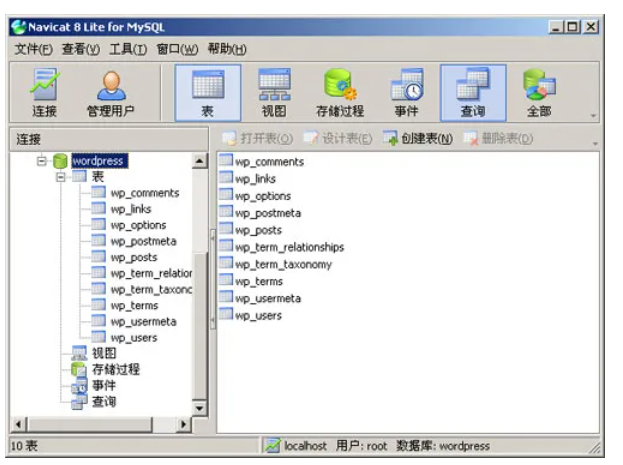
Task: Click 设计表(E) design table button
Action: click(337, 138)
